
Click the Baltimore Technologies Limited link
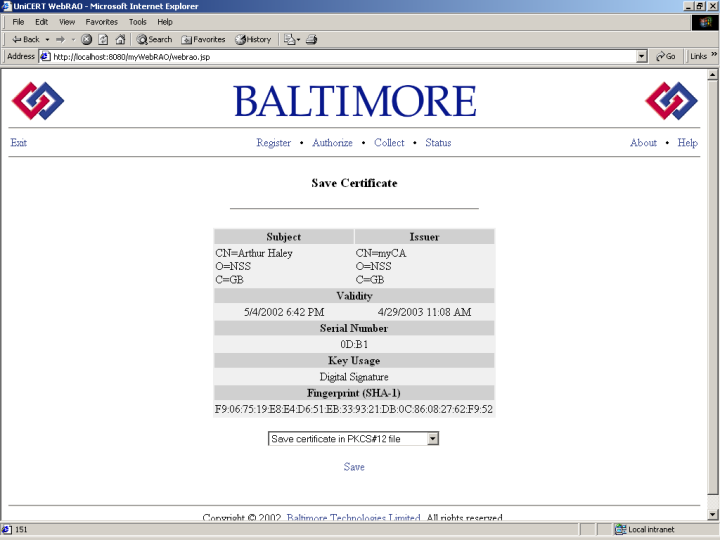click(354, 517)
